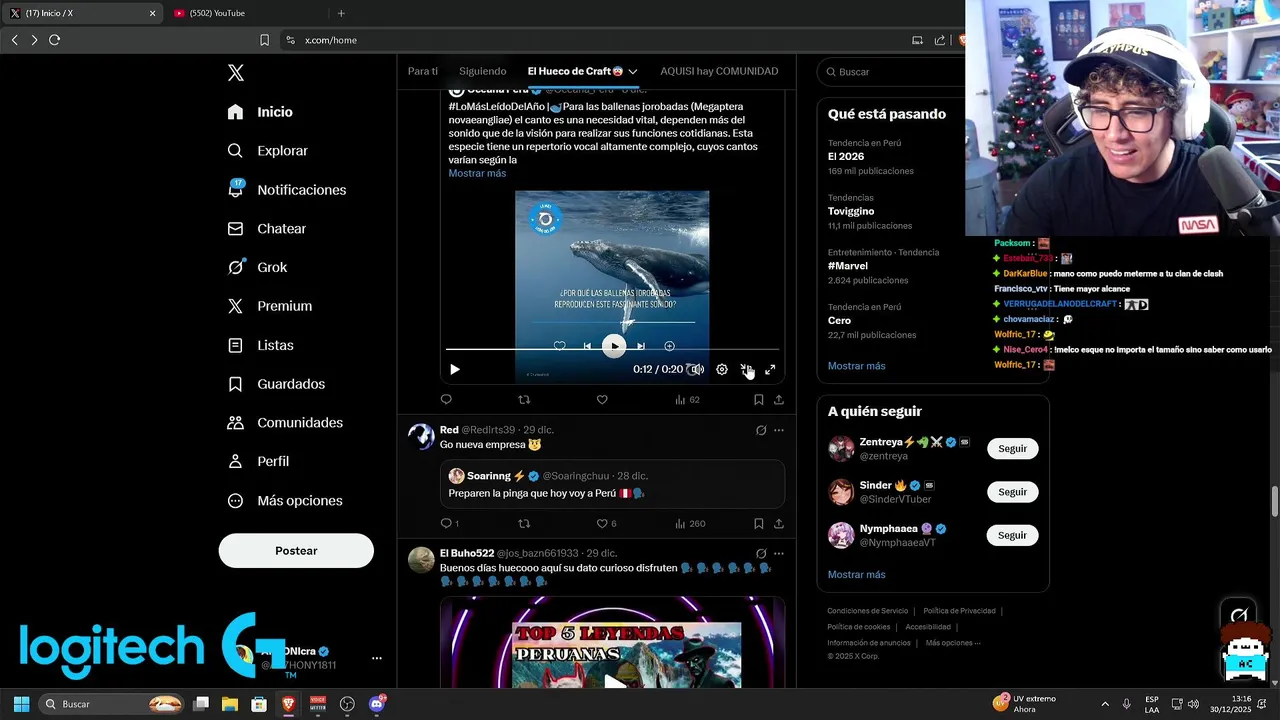Follow Nymphaaea
The height and width of the screenshot is (720, 1280).
click(x=1012, y=535)
